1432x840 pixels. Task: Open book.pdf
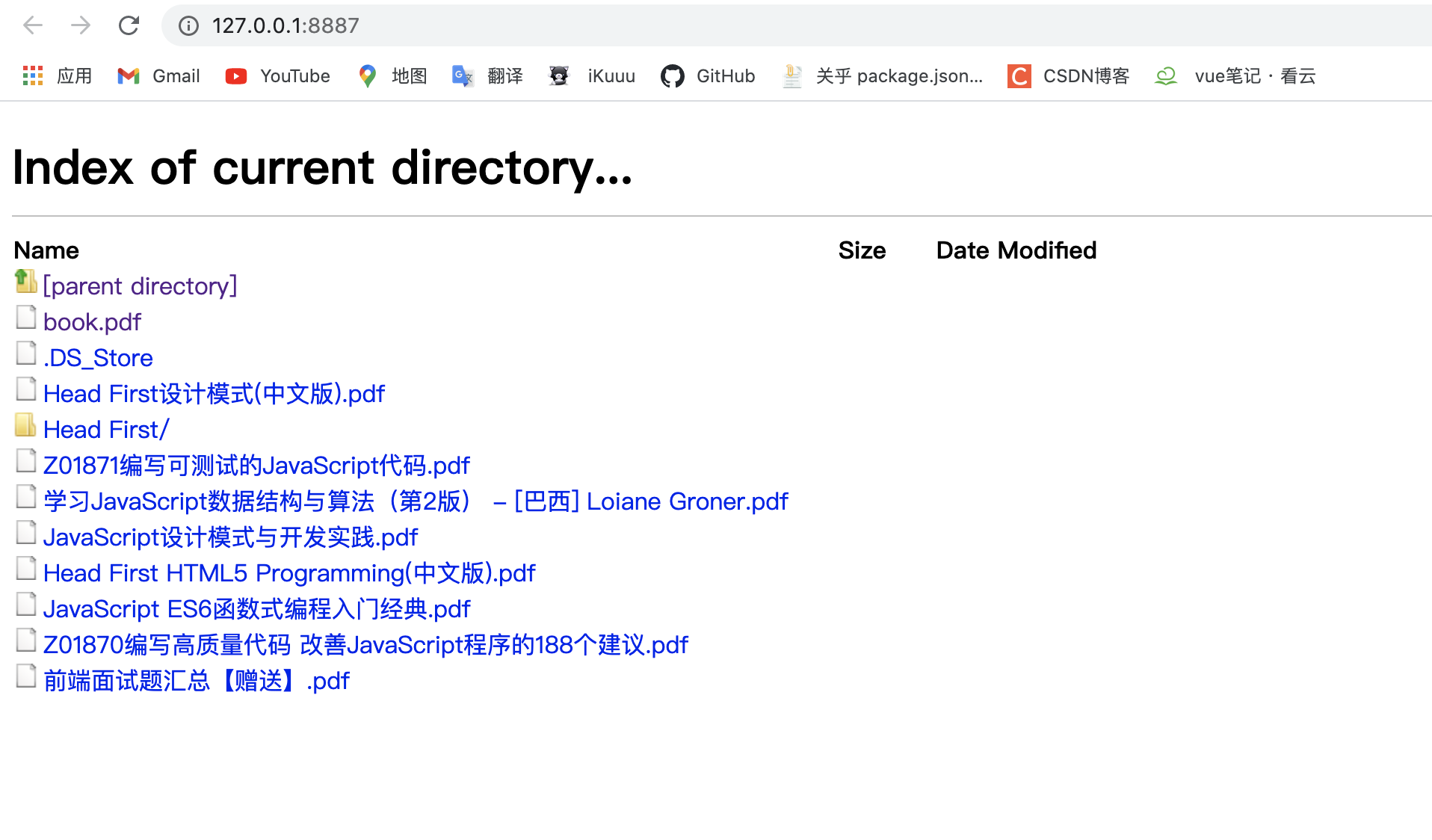(92, 321)
